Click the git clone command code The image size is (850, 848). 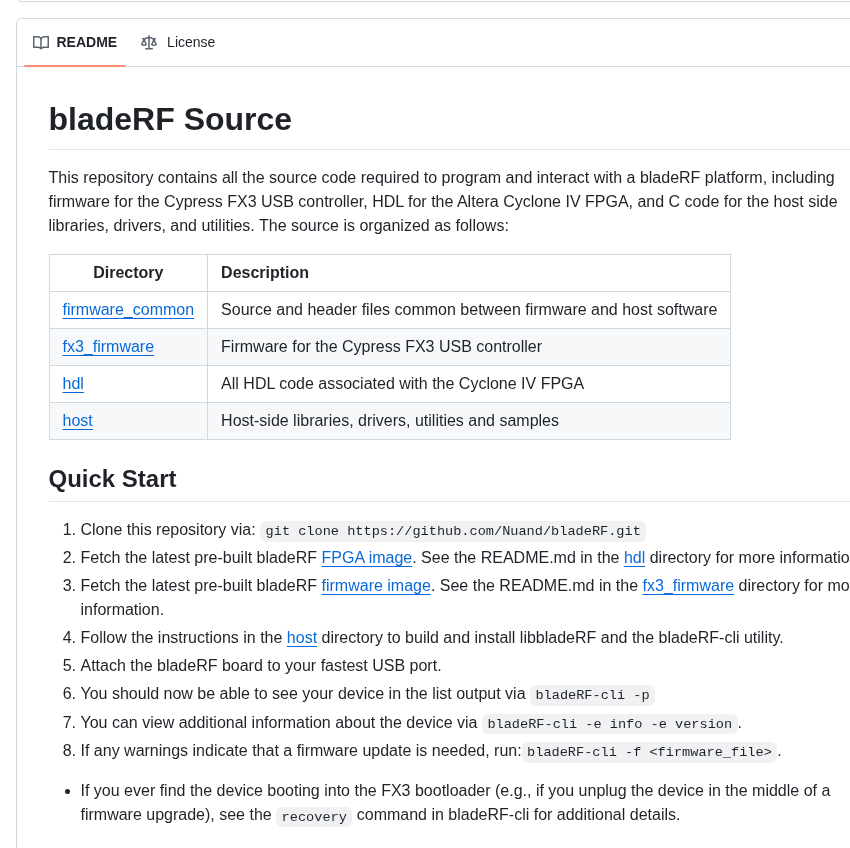coord(453,531)
